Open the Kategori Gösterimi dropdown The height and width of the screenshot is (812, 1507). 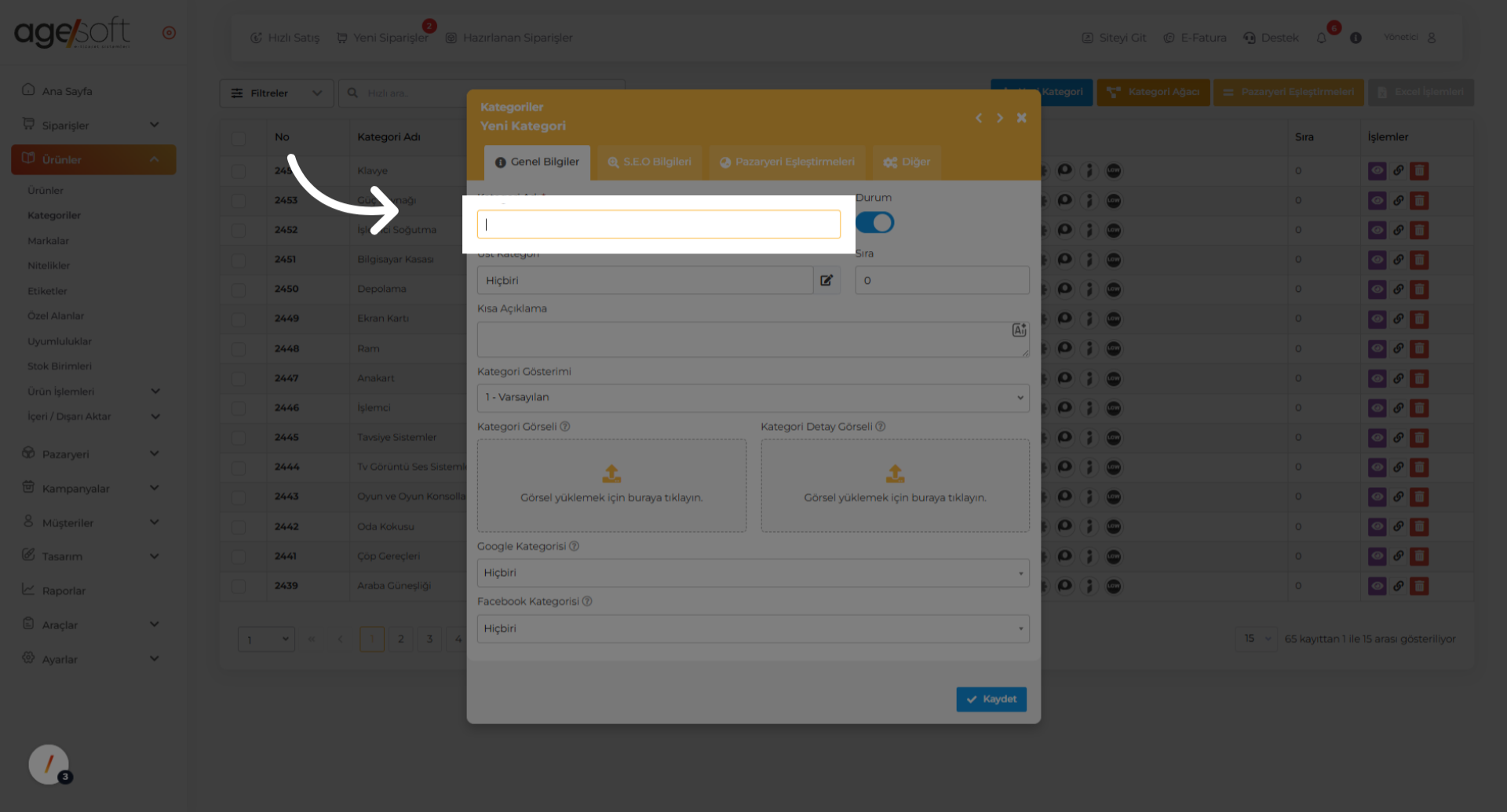753,397
